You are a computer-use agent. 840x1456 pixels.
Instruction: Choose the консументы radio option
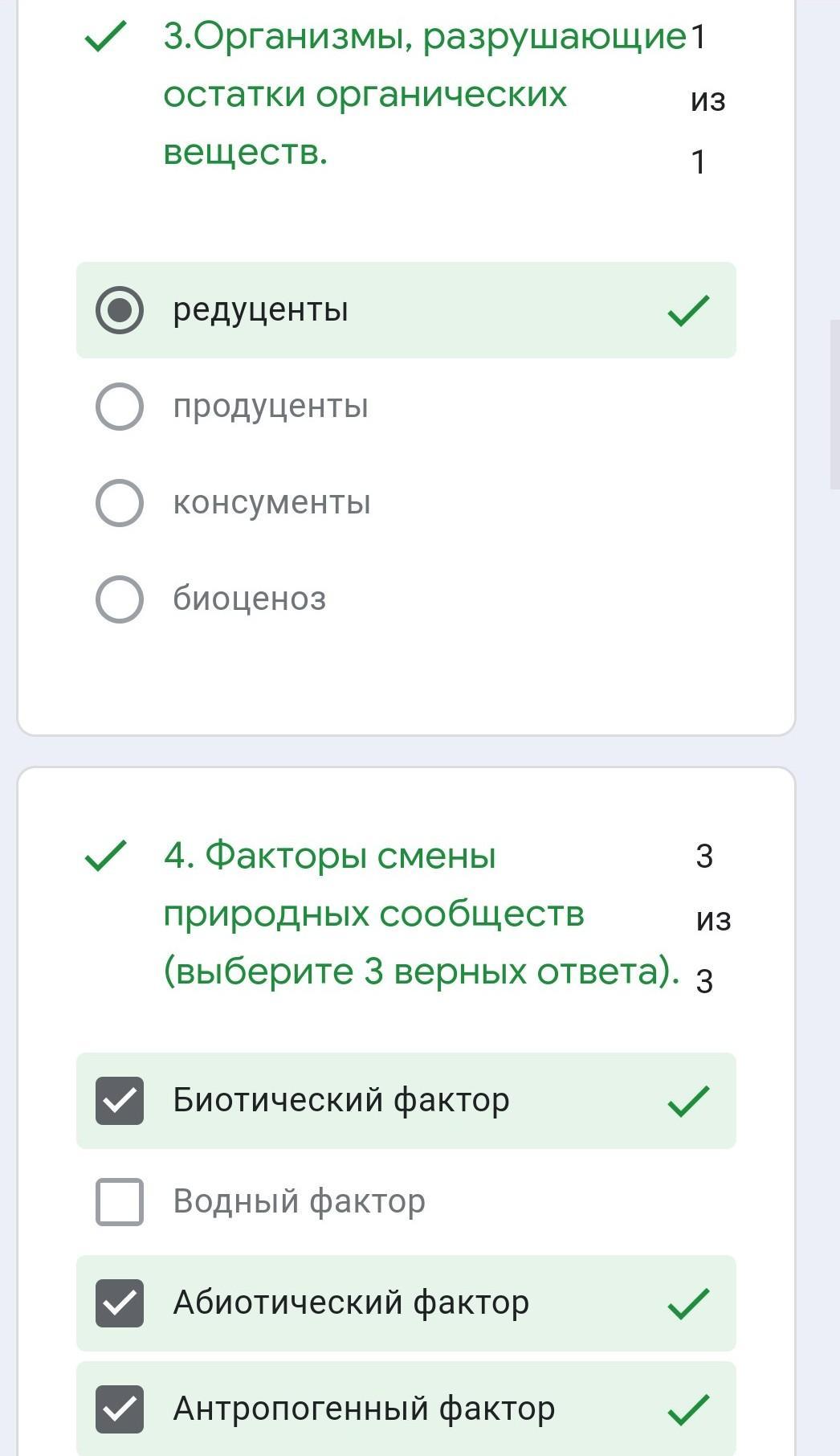[120, 503]
